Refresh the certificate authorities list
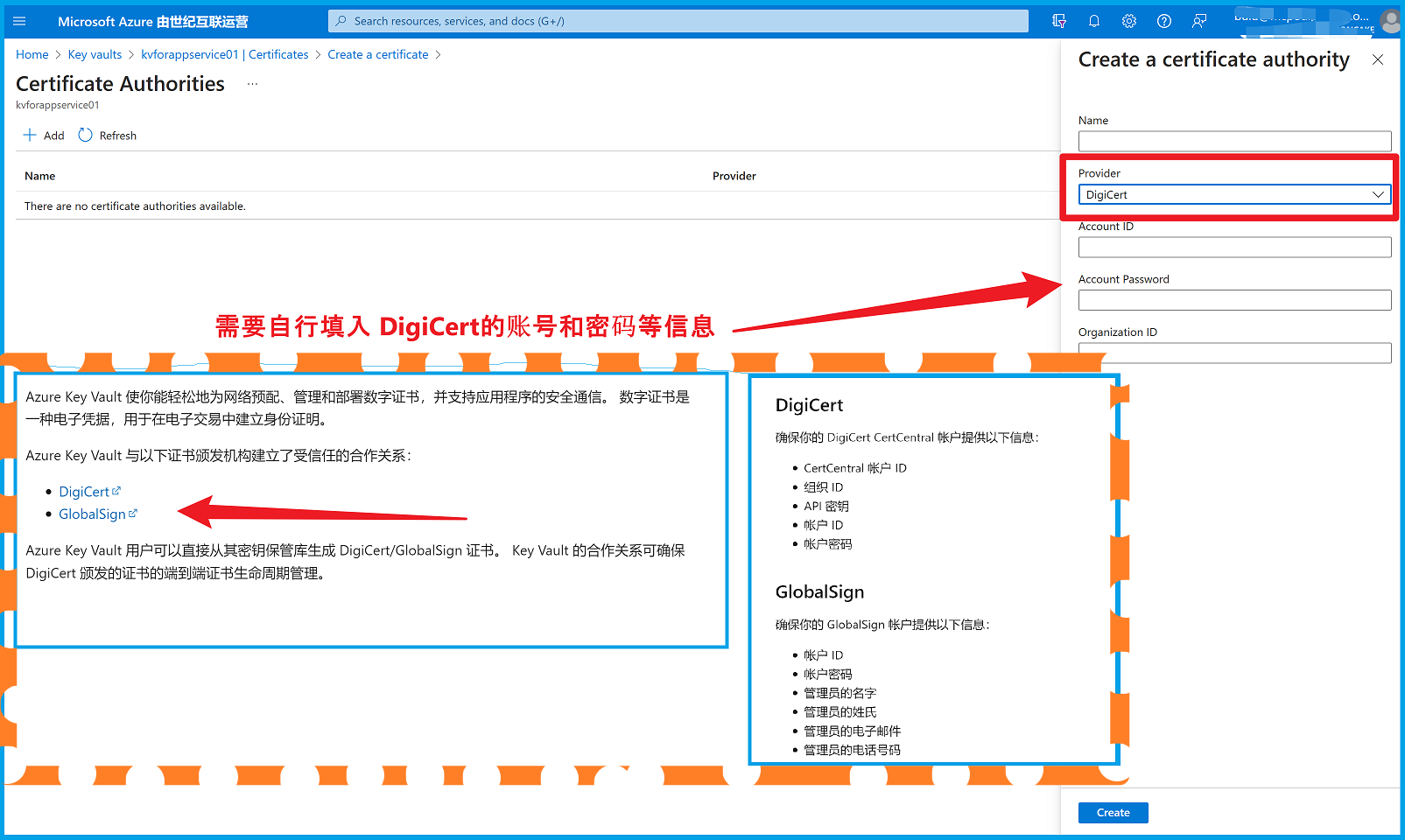This screenshot has width=1405, height=840. [x=108, y=136]
